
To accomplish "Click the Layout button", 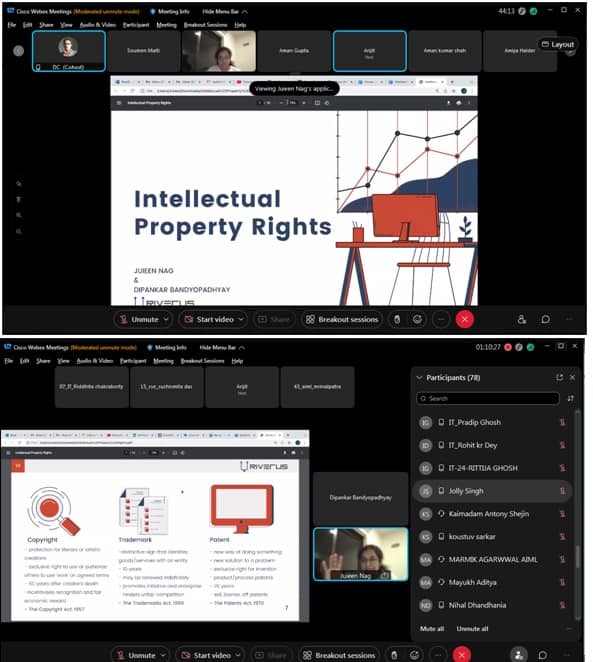I will point(558,44).
